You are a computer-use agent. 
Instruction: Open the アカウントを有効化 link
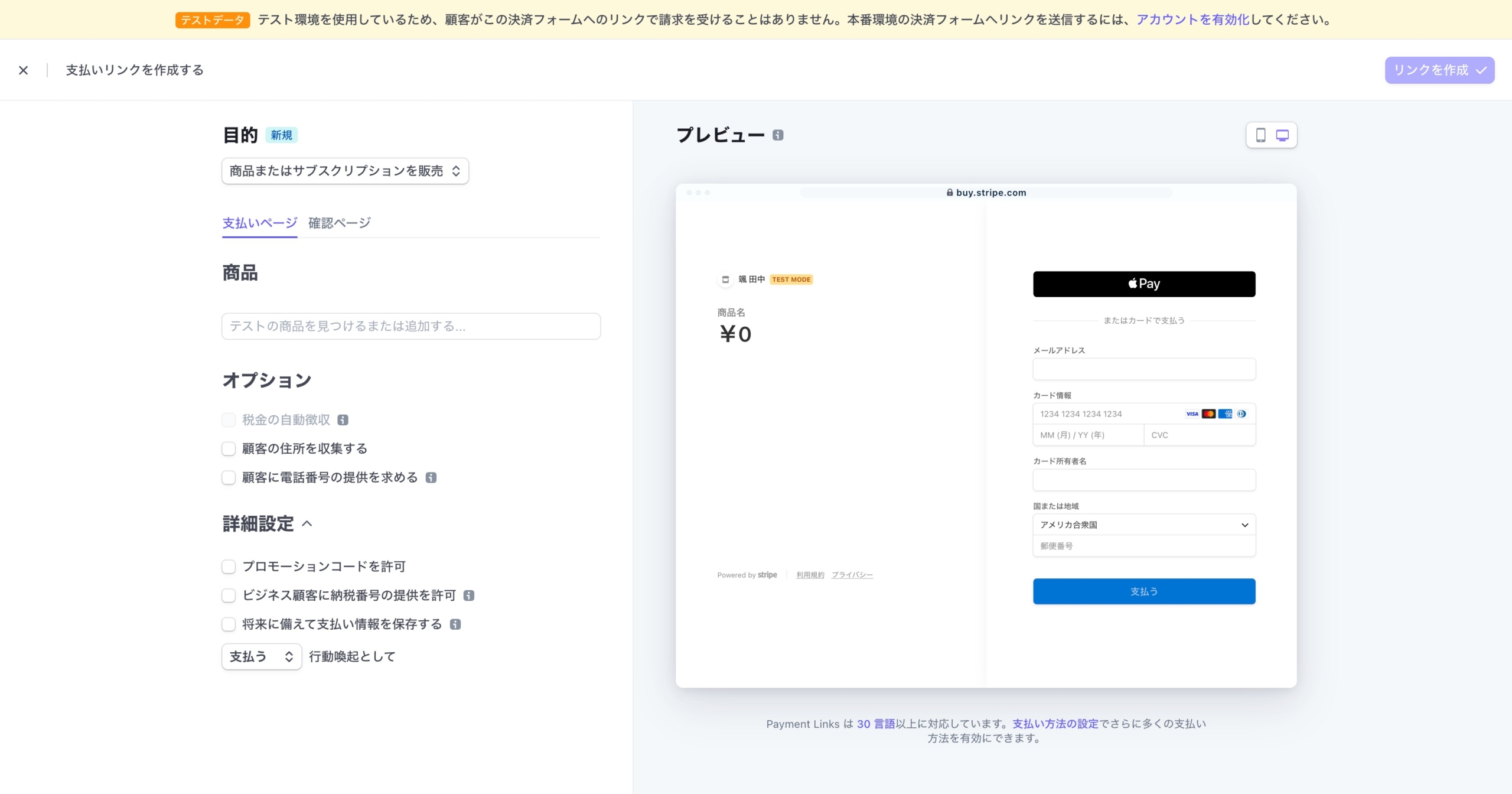click(x=1192, y=19)
